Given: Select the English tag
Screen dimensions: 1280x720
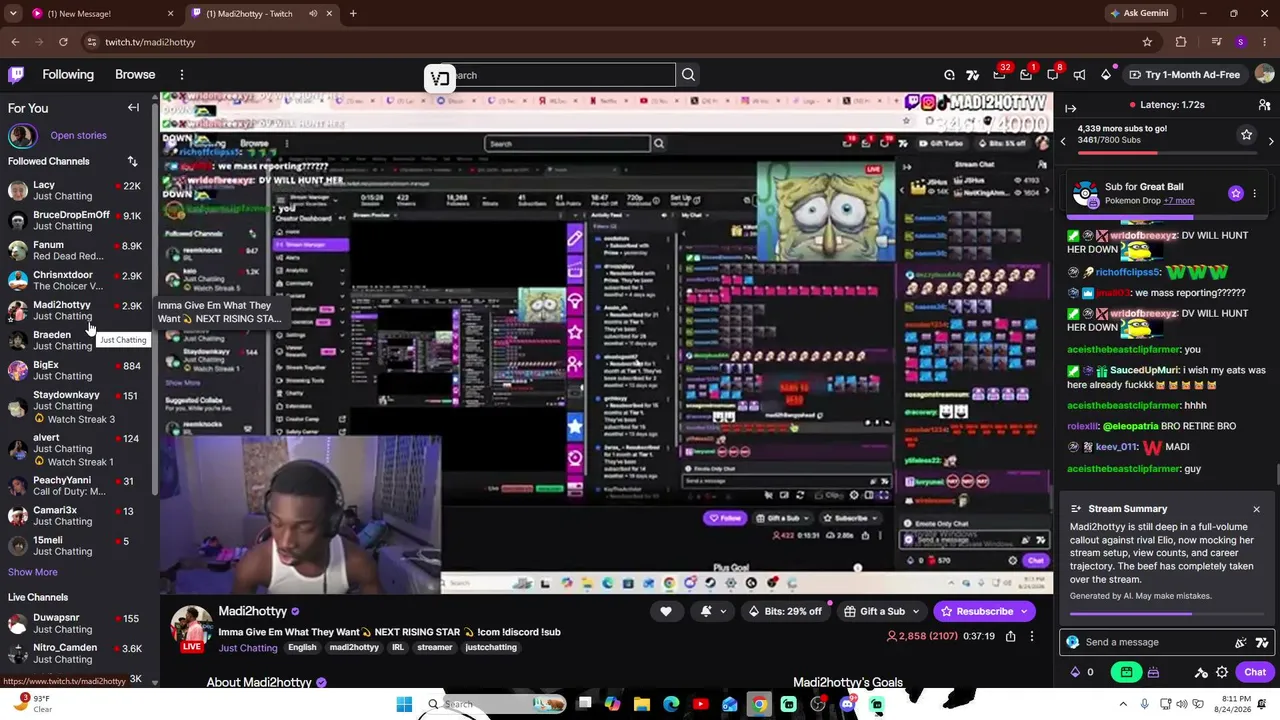Looking at the screenshot, I should [302, 647].
